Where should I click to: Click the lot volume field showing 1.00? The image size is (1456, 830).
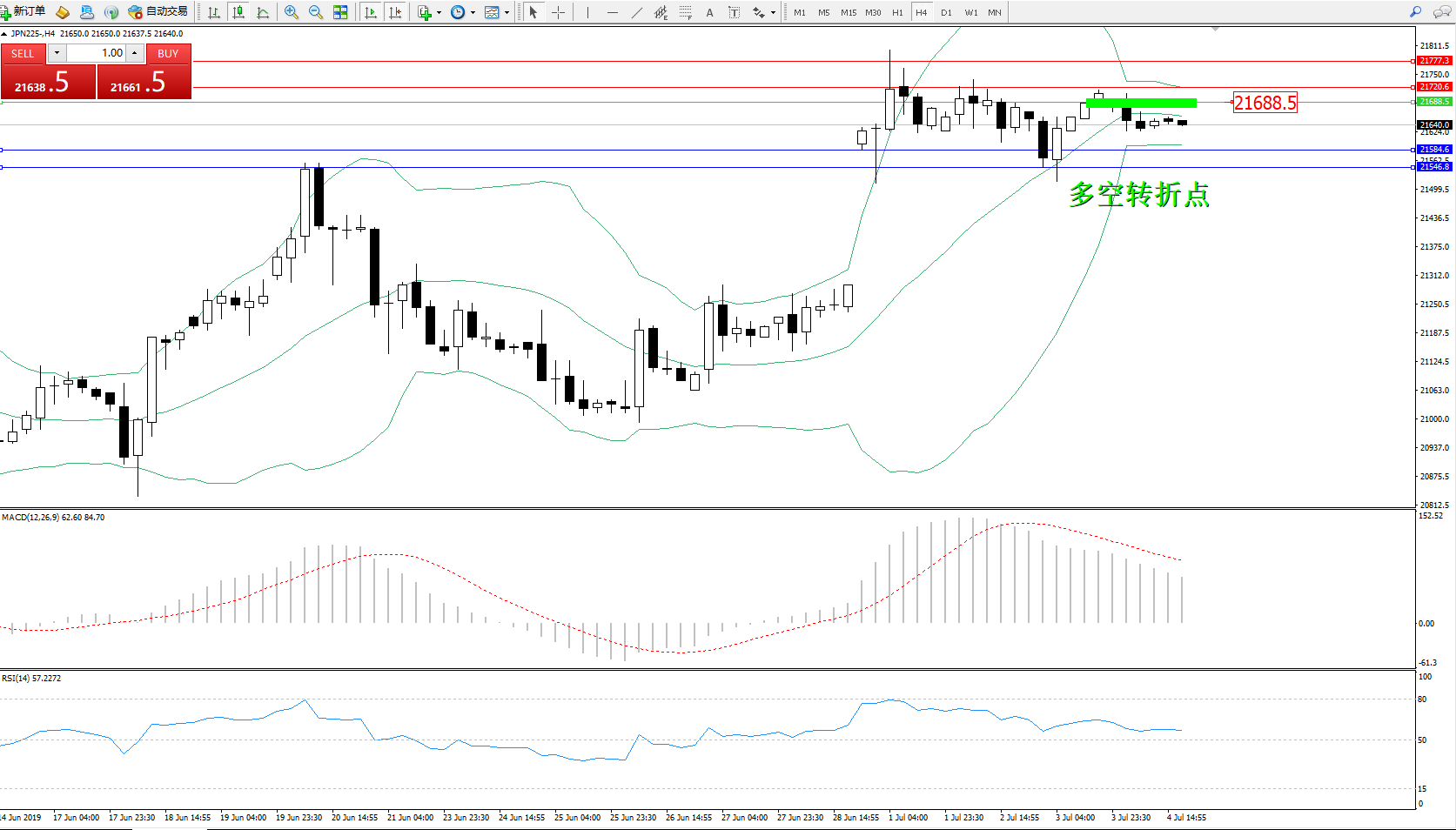(x=97, y=53)
